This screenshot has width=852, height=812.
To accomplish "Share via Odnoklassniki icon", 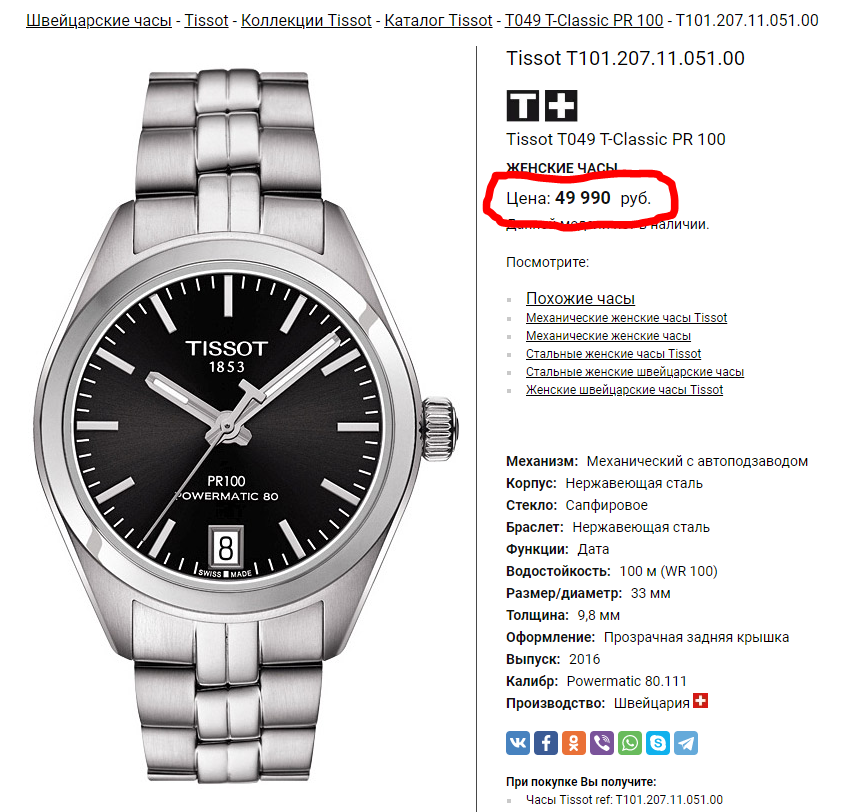I will pyautogui.click(x=574, y=743).
